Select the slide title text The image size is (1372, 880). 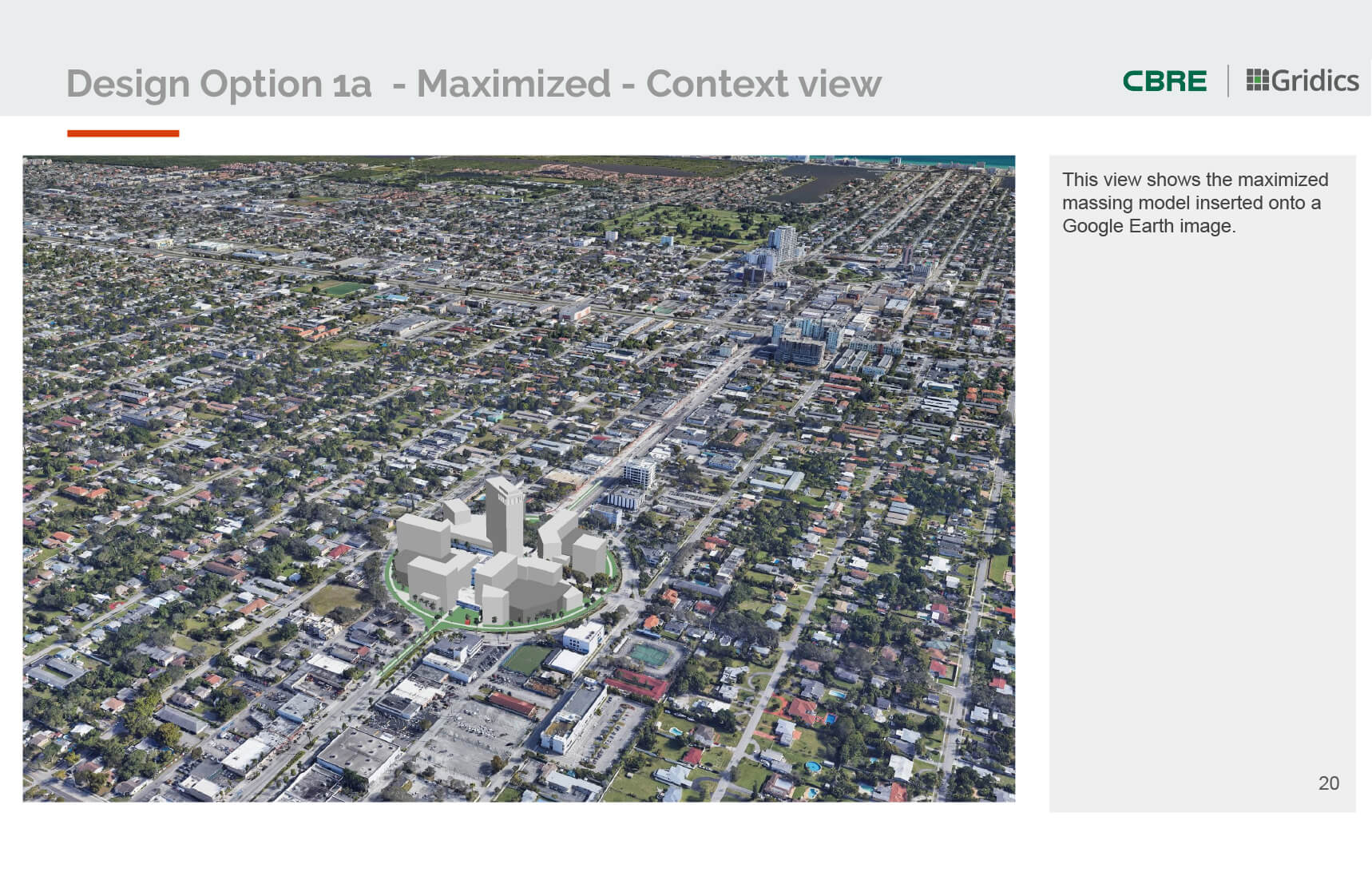pyautogui.click(x=474, y=84)
